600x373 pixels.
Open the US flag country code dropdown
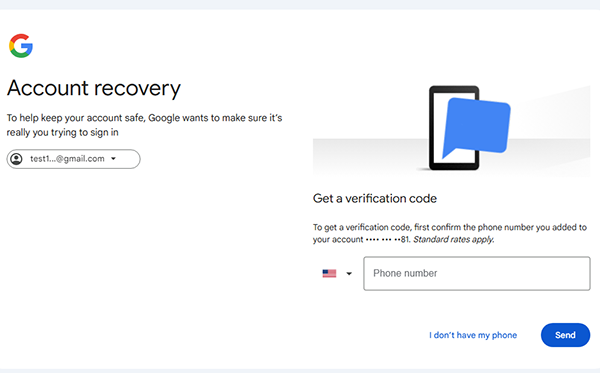337,274
